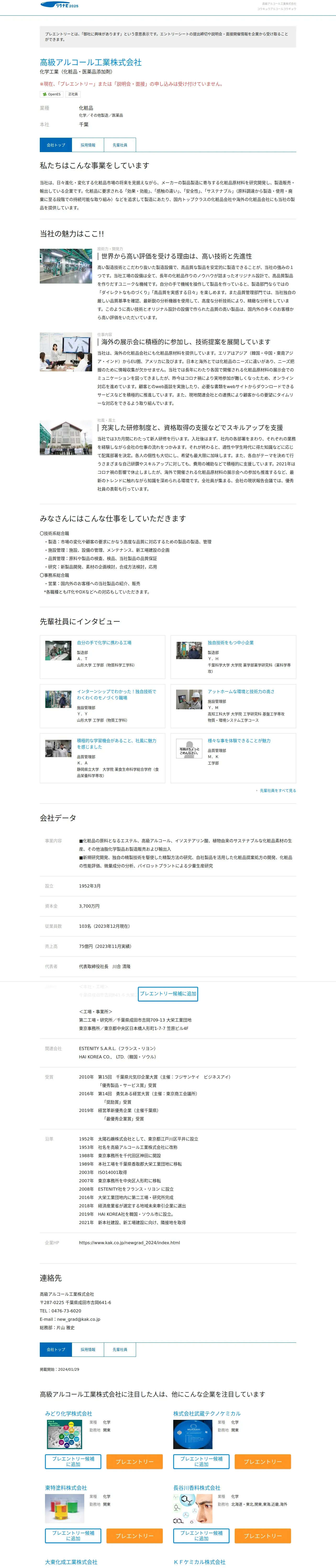Add 武蔵テクノケミカル to pre-entry candidates
Viewport: 336px width, 1568px height.
pos(201,1461)
